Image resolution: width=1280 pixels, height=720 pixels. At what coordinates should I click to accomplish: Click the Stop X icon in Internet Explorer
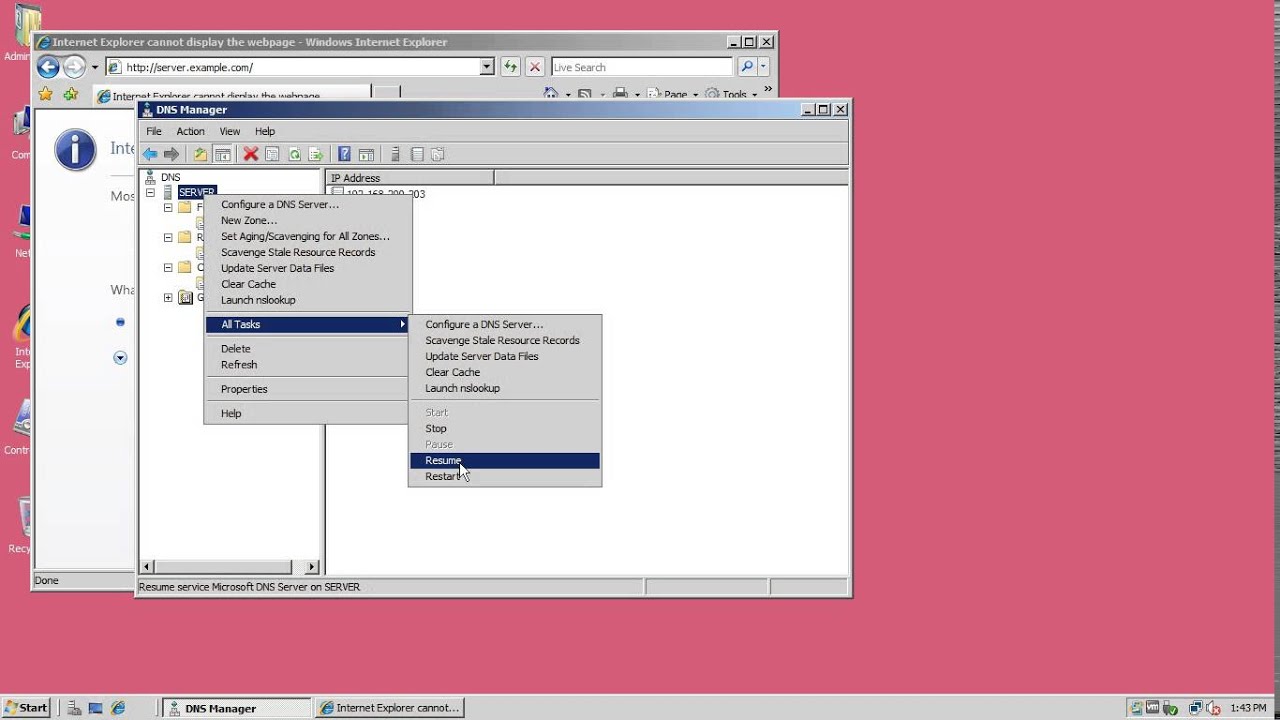click(x=535, y=67)
